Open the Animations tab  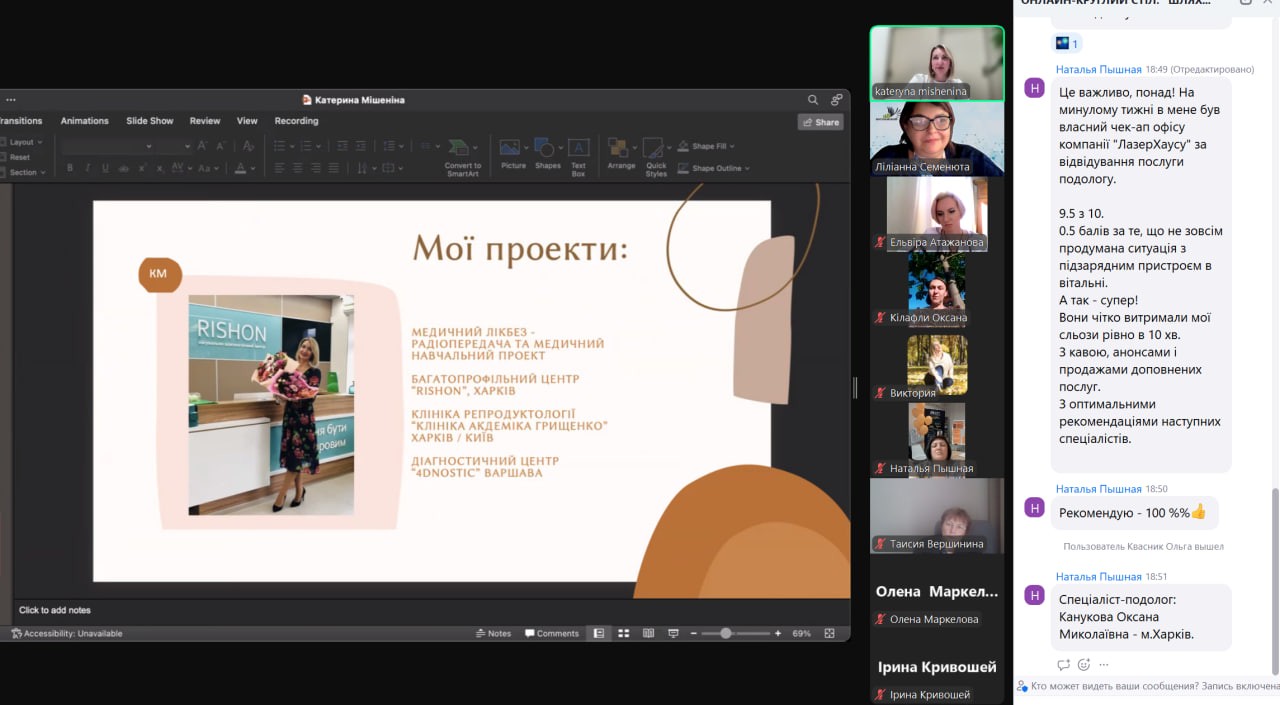[x=84, y=121]
